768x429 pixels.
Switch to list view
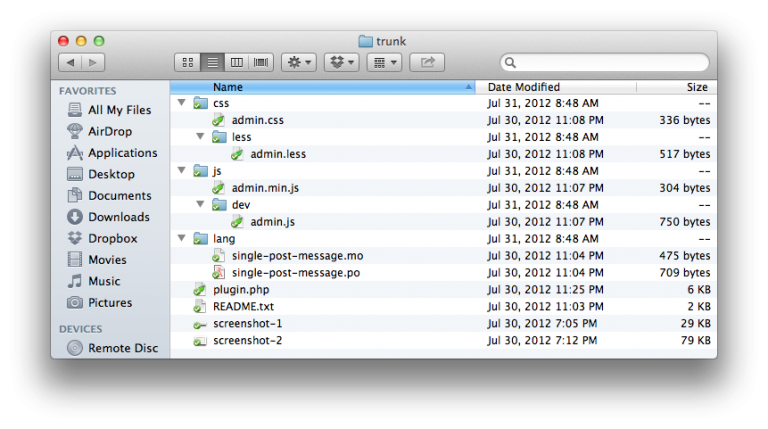[212, 62]
